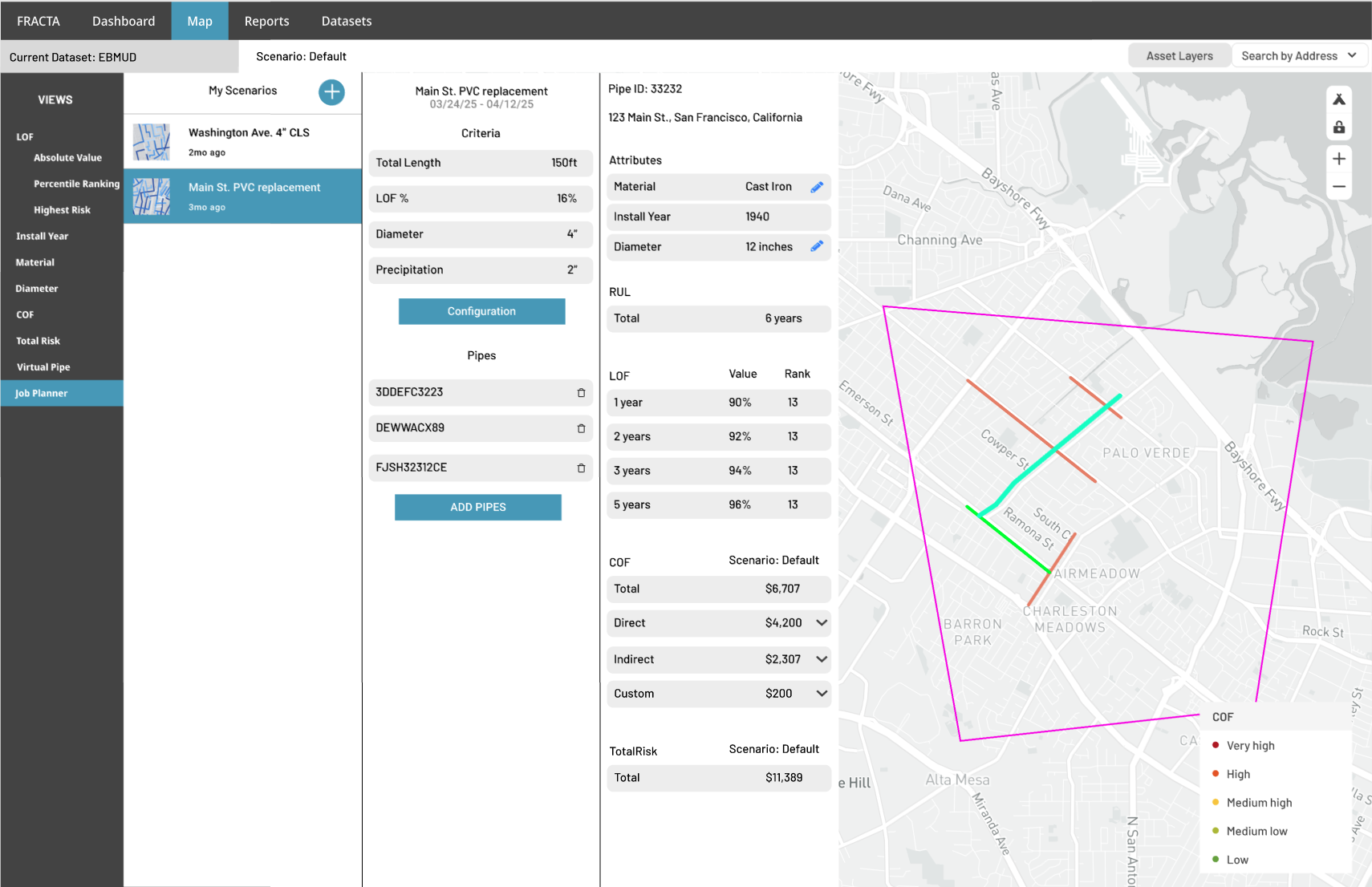Click the Medium low legend swatch
Image resolution: width=1372 pixels, height=887 pixels.
point(1216,831)
